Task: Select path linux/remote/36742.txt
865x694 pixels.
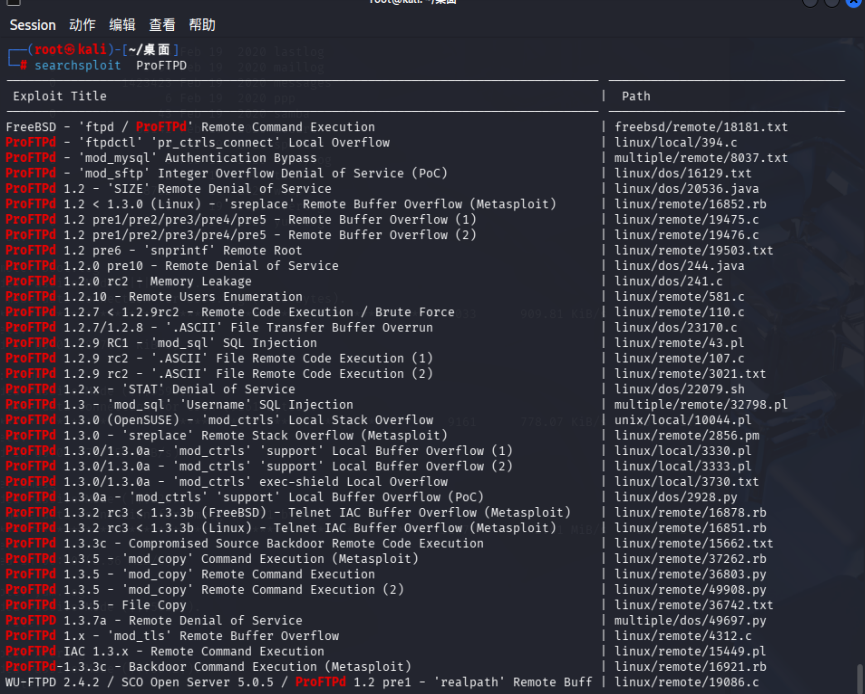Action: click(x=694, y=605)
